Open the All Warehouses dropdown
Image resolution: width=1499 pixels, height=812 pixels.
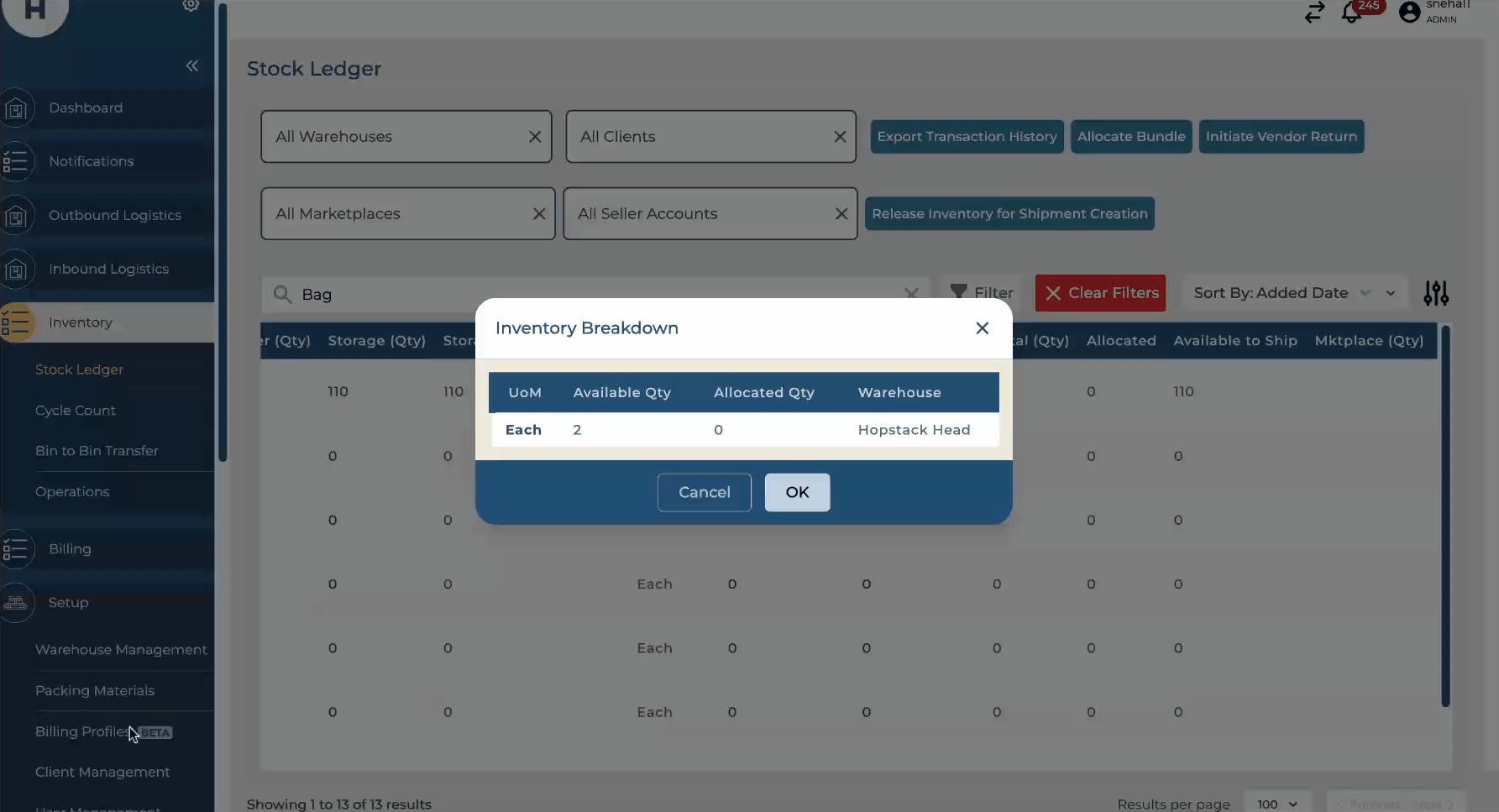point(395,137)
